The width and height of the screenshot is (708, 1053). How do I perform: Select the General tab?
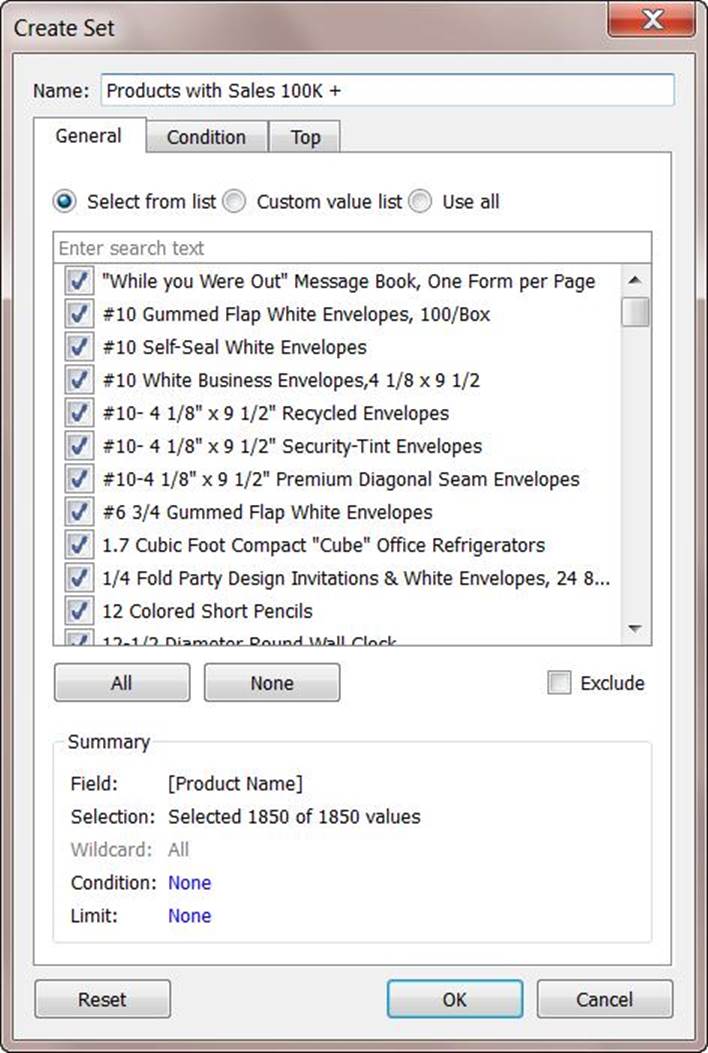coord(89,136)
